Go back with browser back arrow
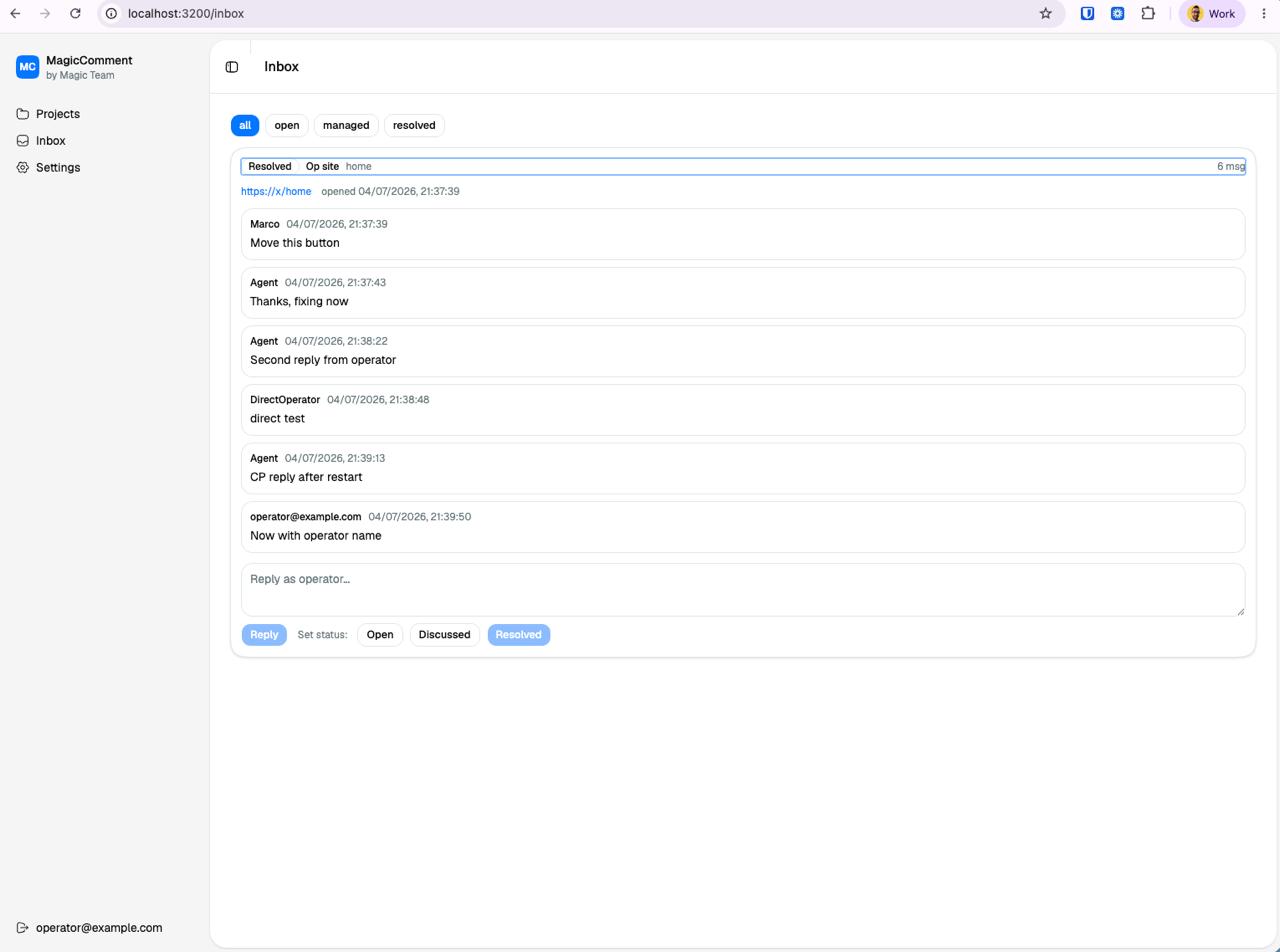This screenshot has height=952, width=1280. [15, 14]
